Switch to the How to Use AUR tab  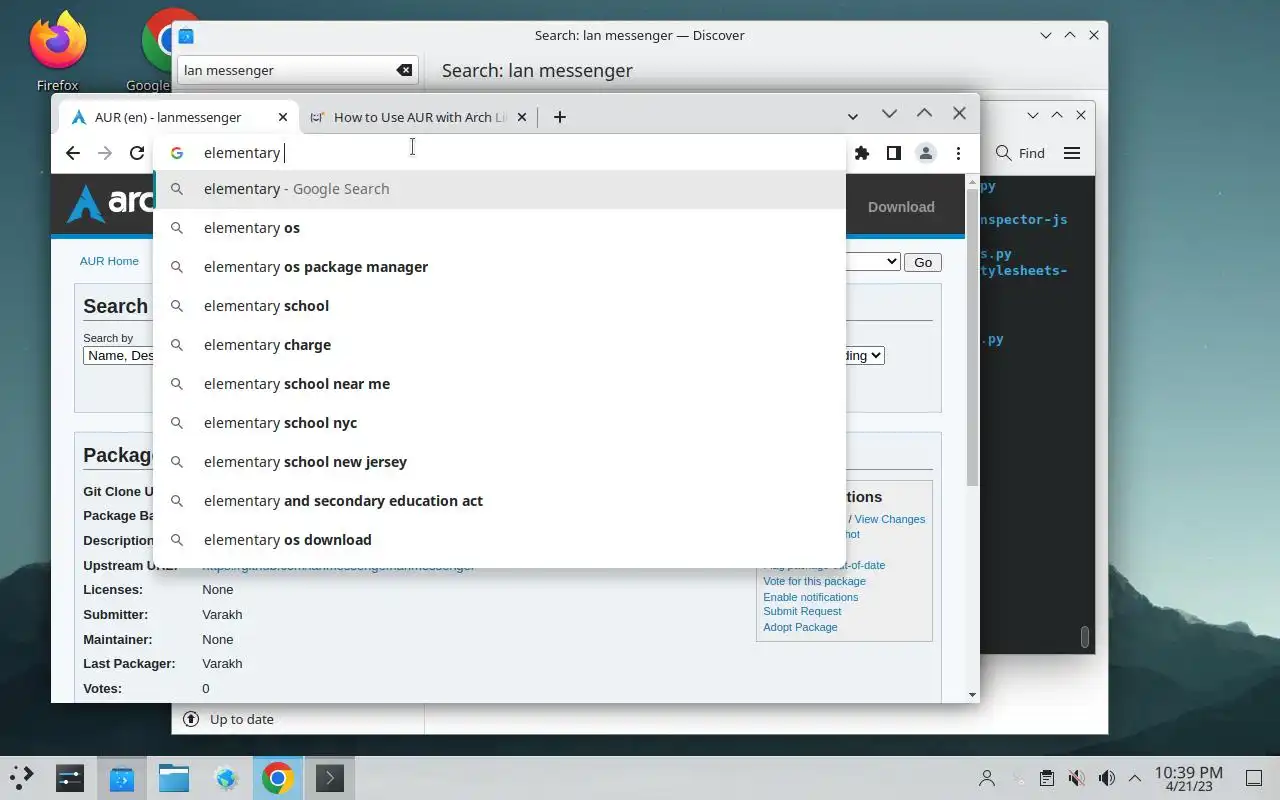pos(418,117)
